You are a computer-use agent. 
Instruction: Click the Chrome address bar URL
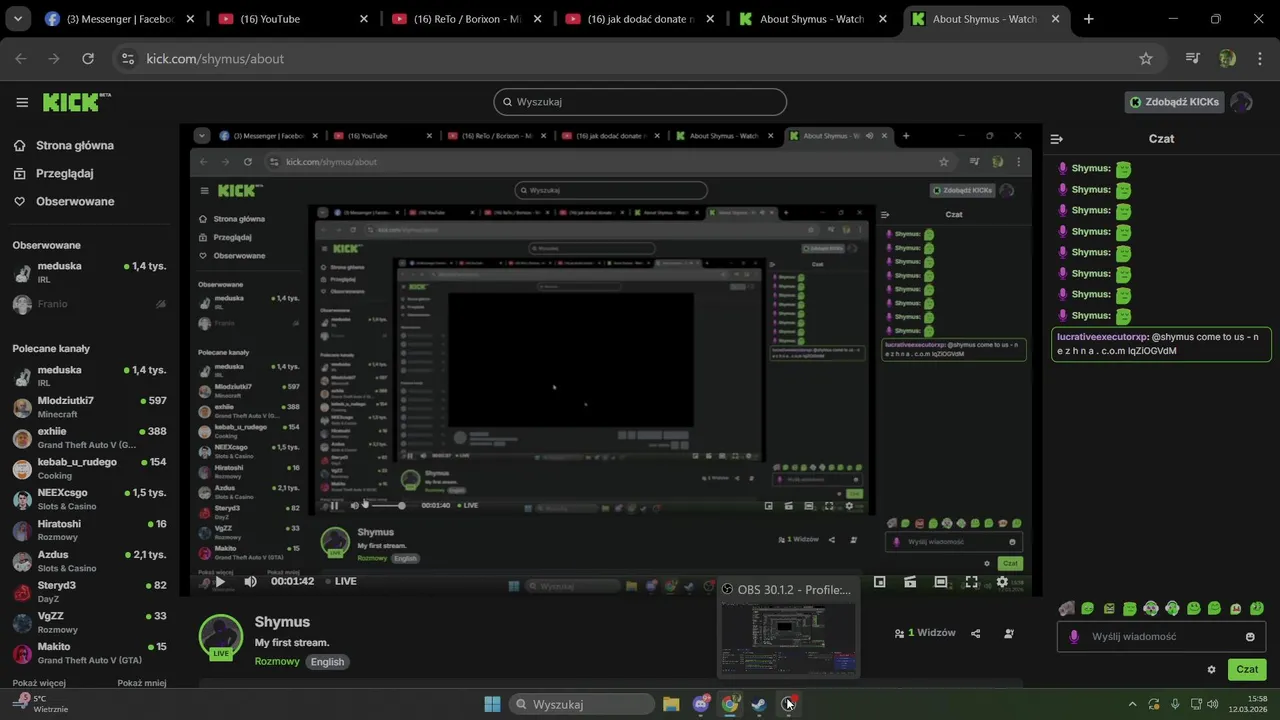[215, 59]
